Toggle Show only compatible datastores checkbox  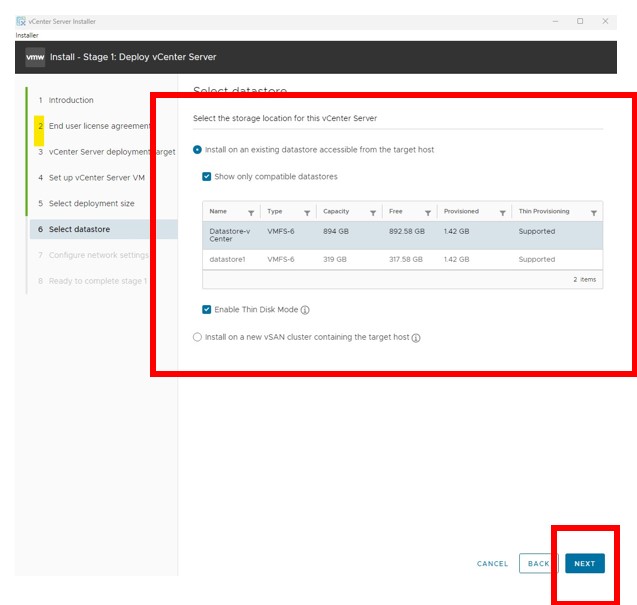tap(206, 176)
